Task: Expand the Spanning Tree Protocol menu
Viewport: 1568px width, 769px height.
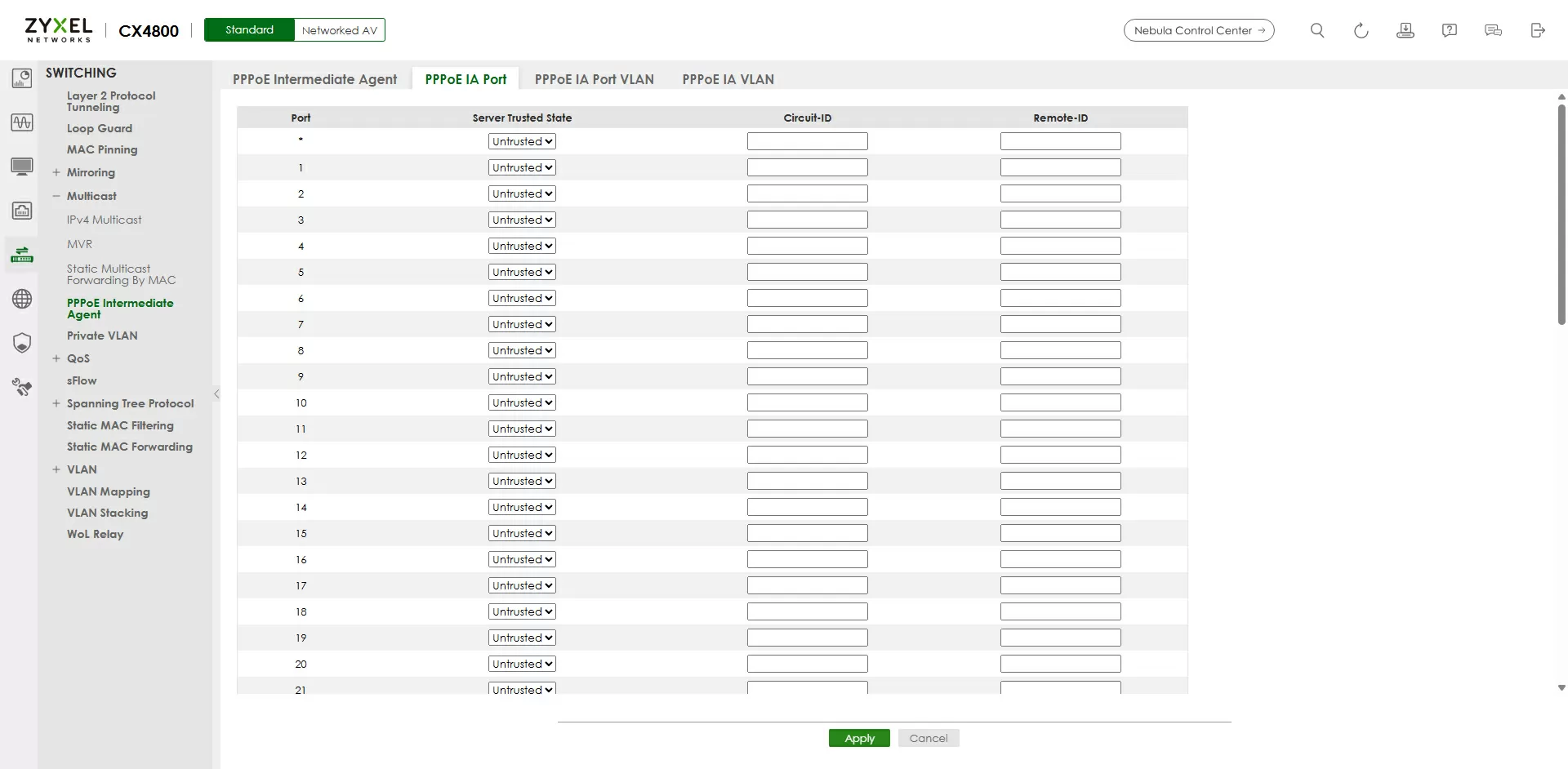Action: coord(56,403)
